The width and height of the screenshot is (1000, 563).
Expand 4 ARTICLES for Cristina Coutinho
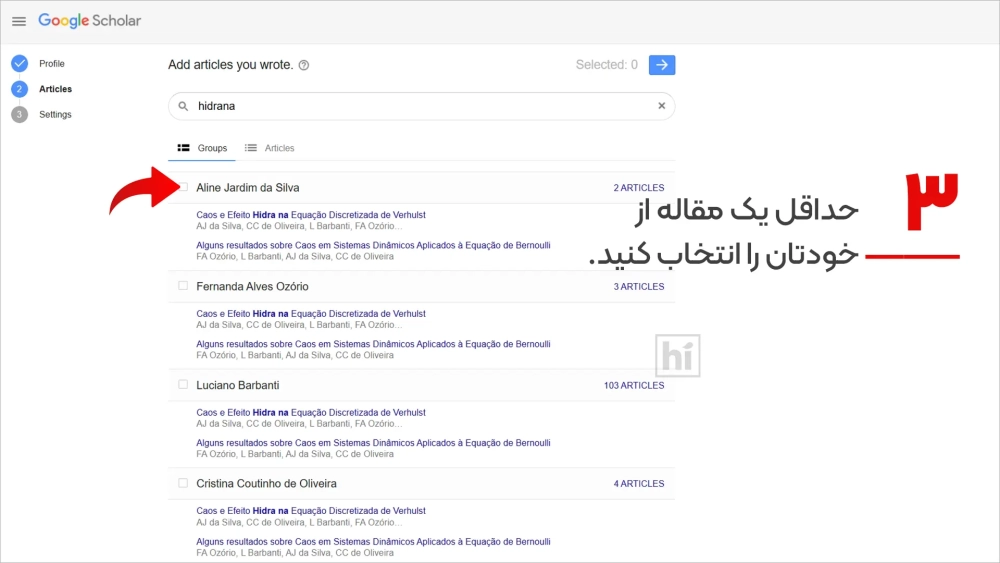[638, 483]
